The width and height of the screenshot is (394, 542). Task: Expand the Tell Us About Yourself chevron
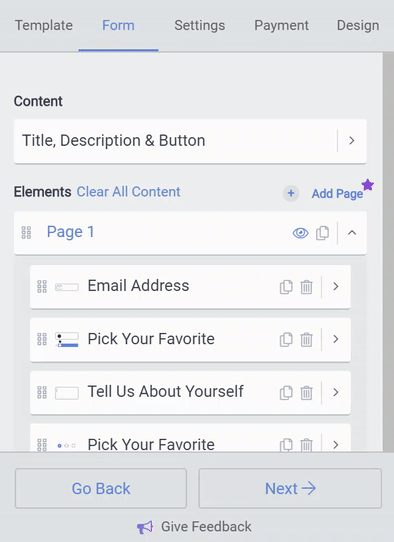(335, 392)
